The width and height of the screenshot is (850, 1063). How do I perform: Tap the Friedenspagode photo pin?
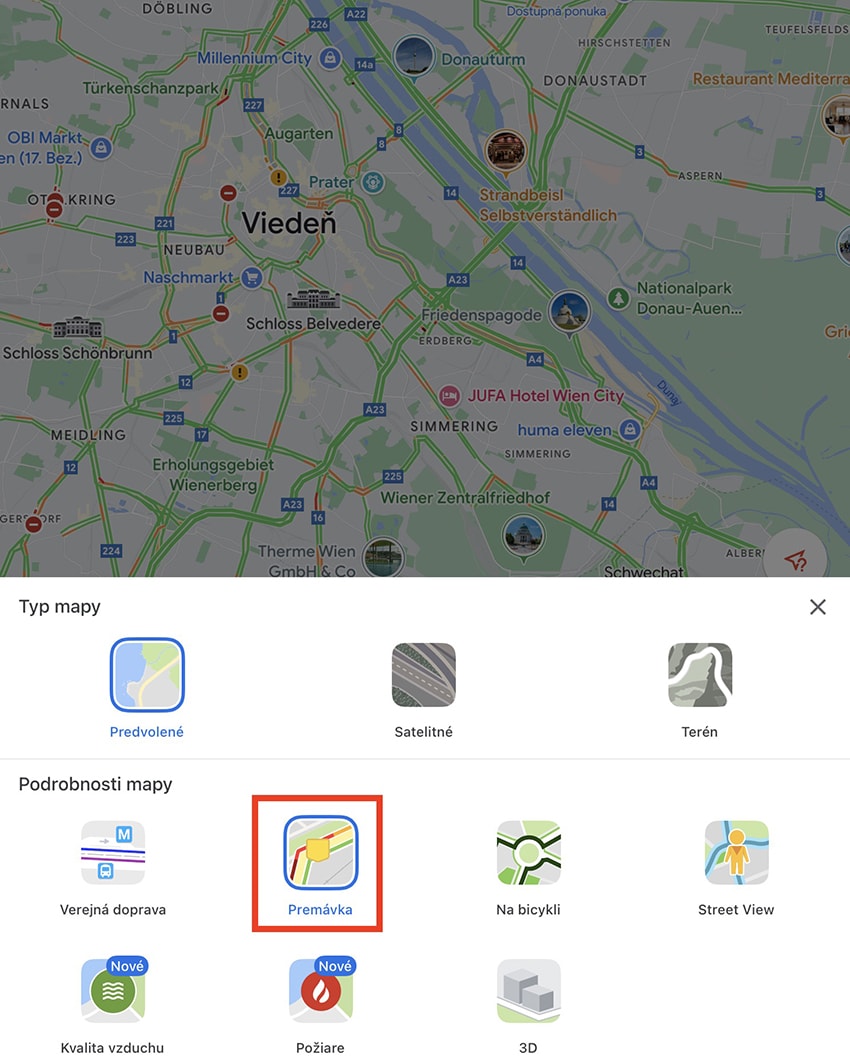pyautogui.click(x=569, y=313)
